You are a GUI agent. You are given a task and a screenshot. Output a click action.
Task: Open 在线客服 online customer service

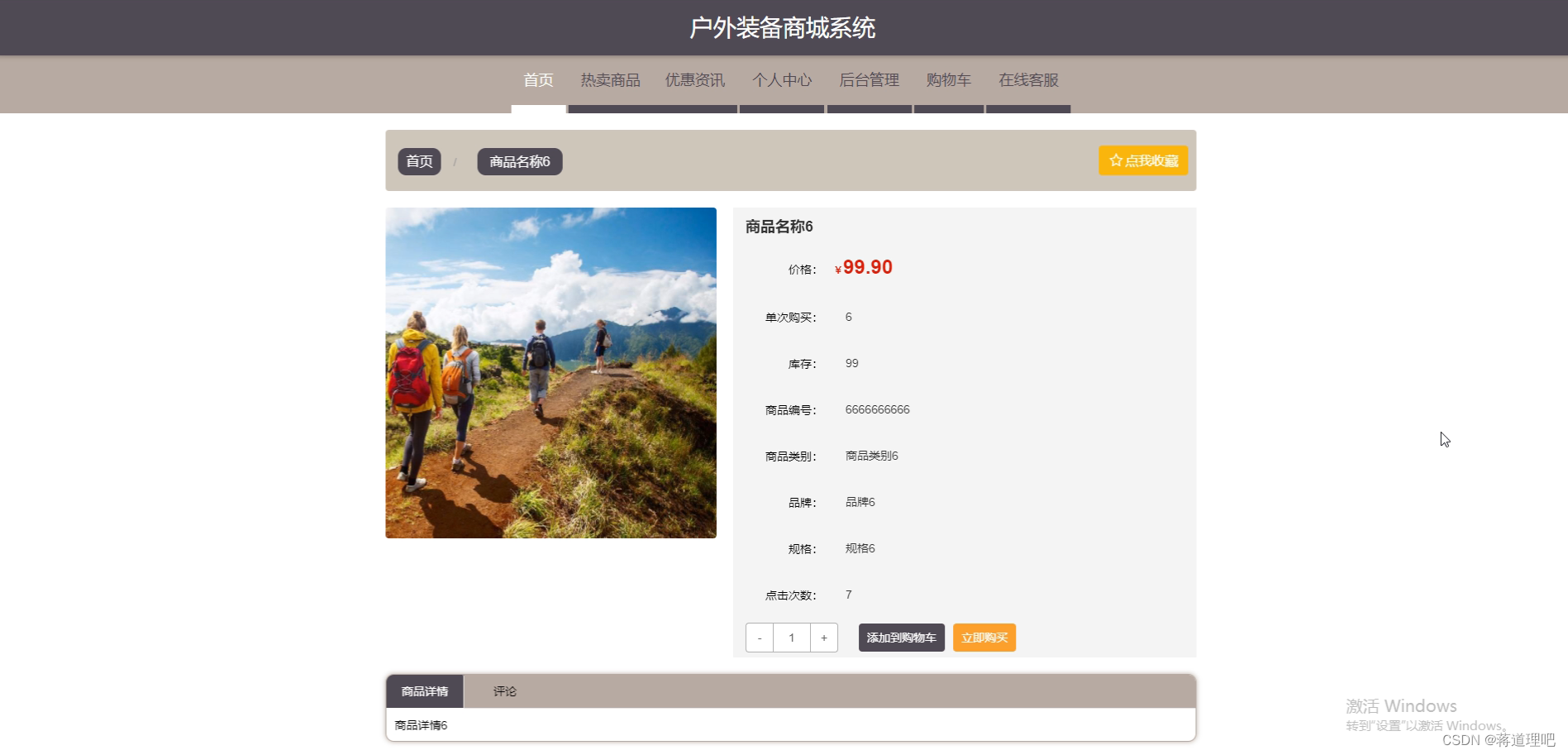click(x=1027, y=79)
